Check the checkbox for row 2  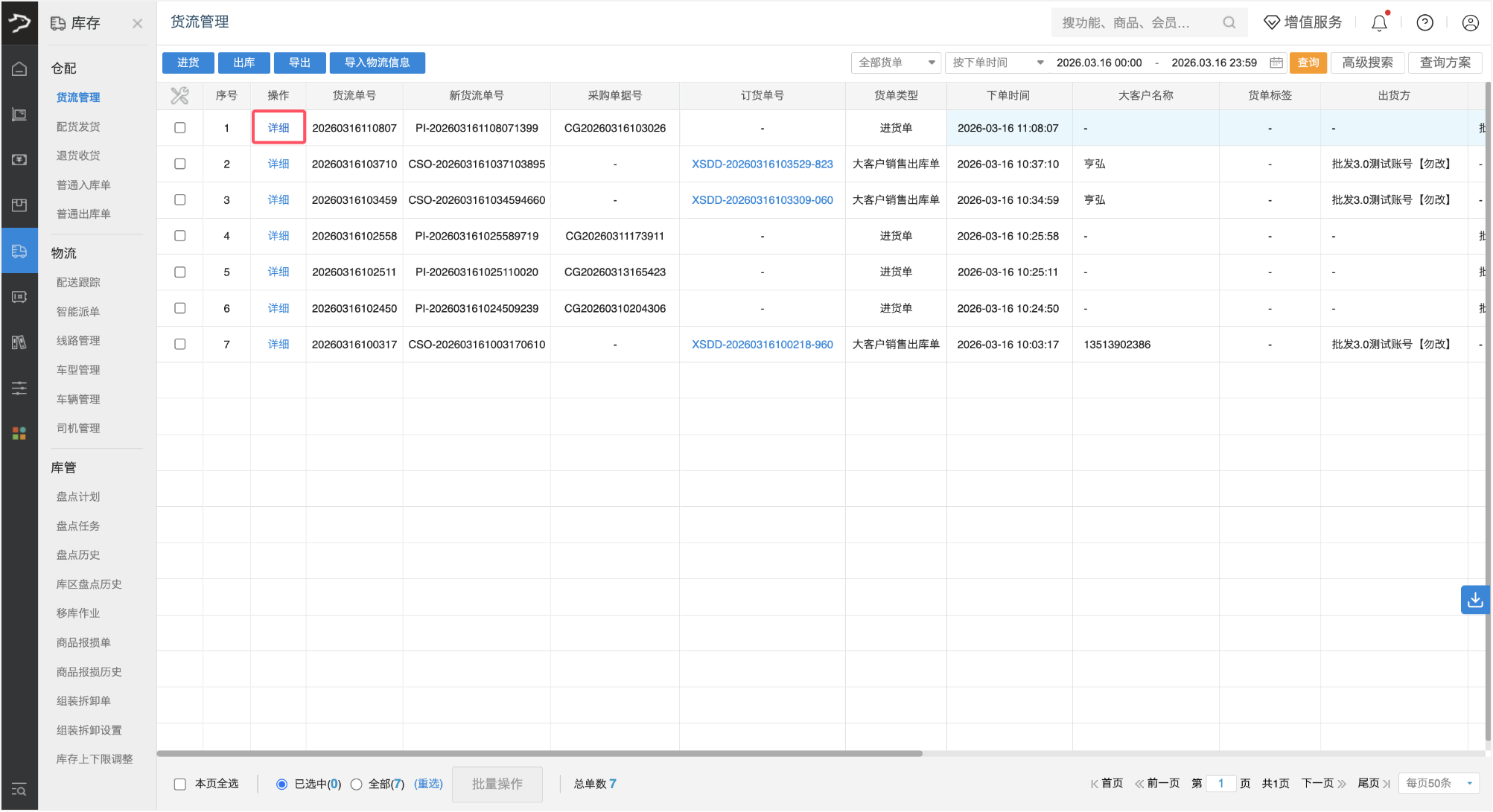point(180,164)
